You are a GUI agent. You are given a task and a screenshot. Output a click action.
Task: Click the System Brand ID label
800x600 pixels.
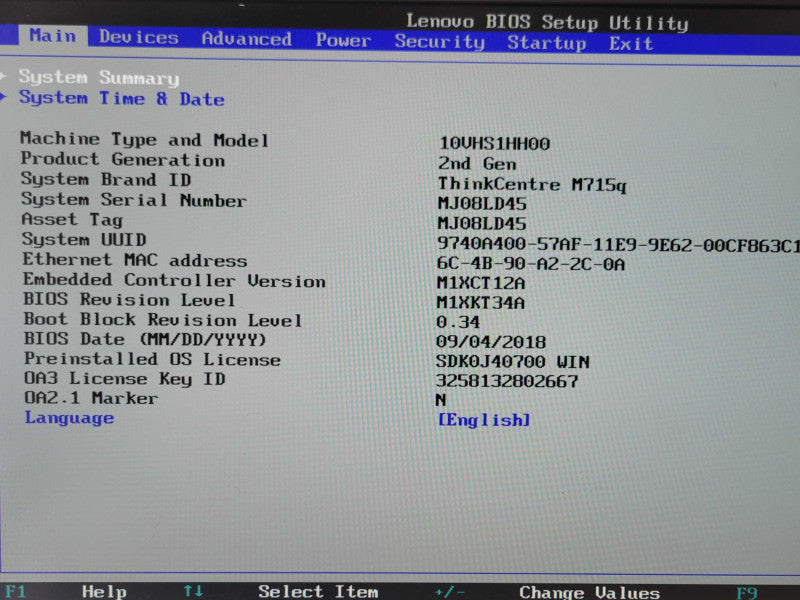click(106, 180)
